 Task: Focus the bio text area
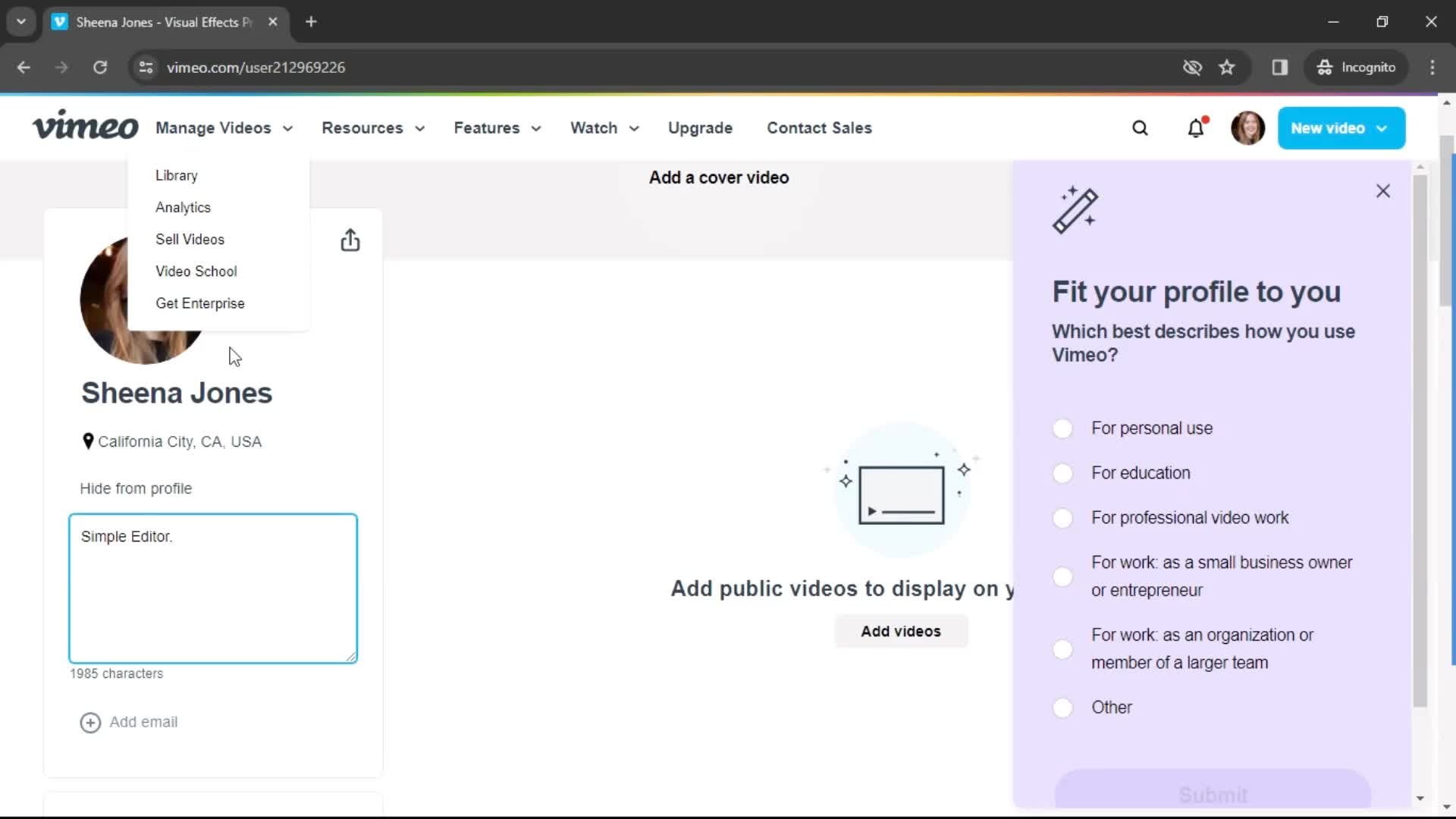[213, 588]
